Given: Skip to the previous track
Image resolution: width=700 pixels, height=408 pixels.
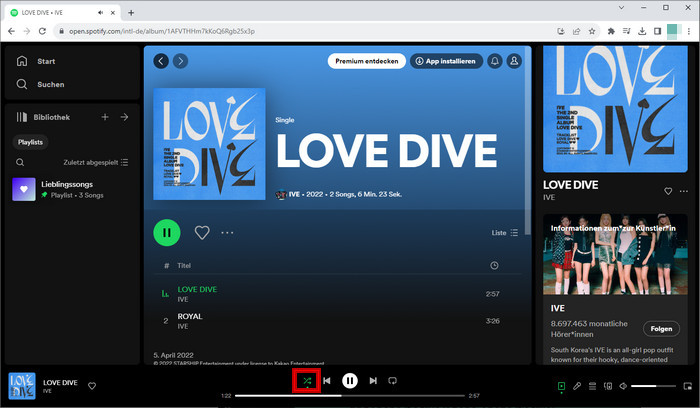Looking at the screenshot, I should pyautogui.click(x=327, y=381).
